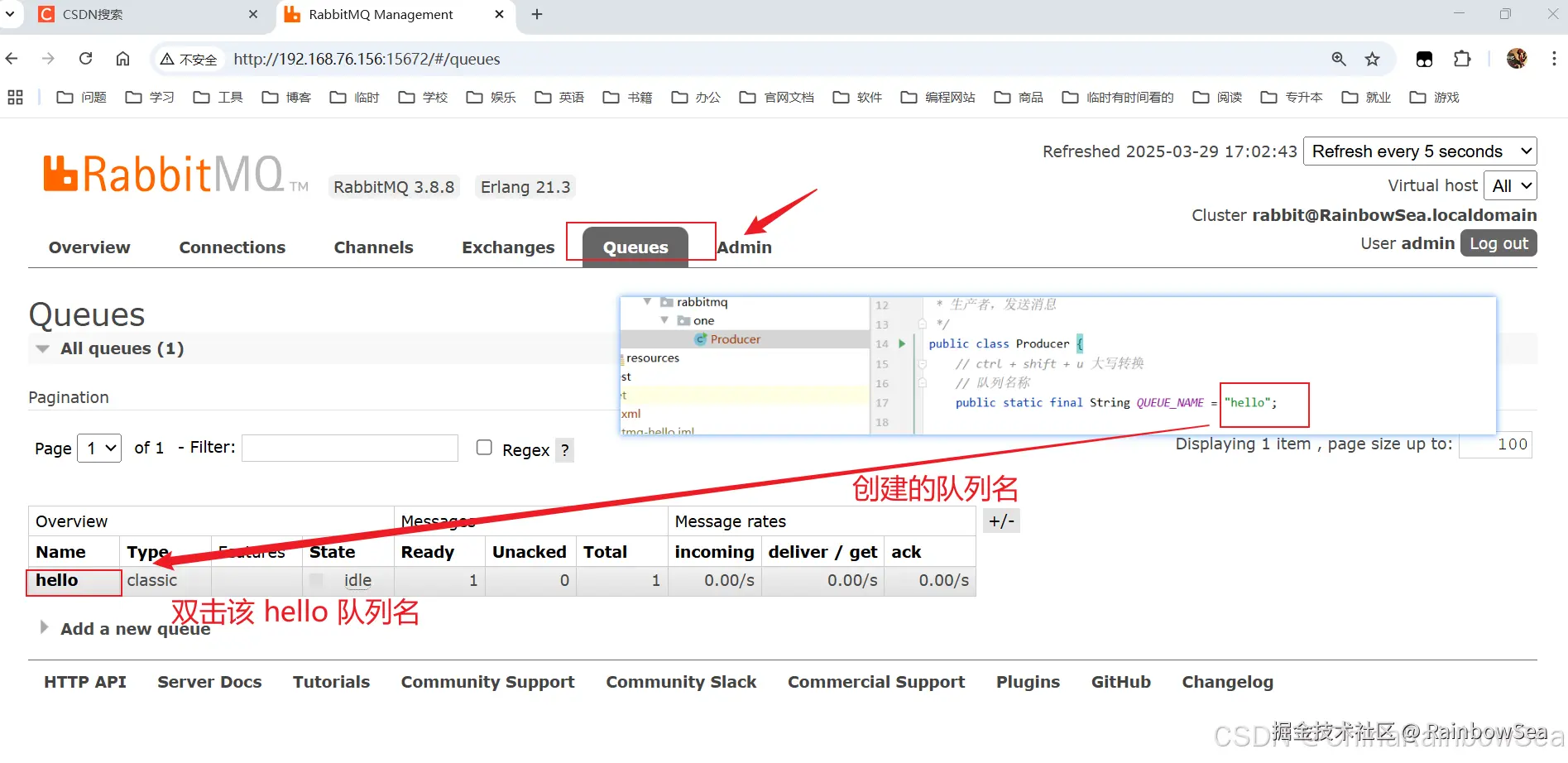
Task: Open the HTTP API footer link
Action: [85, 682]
